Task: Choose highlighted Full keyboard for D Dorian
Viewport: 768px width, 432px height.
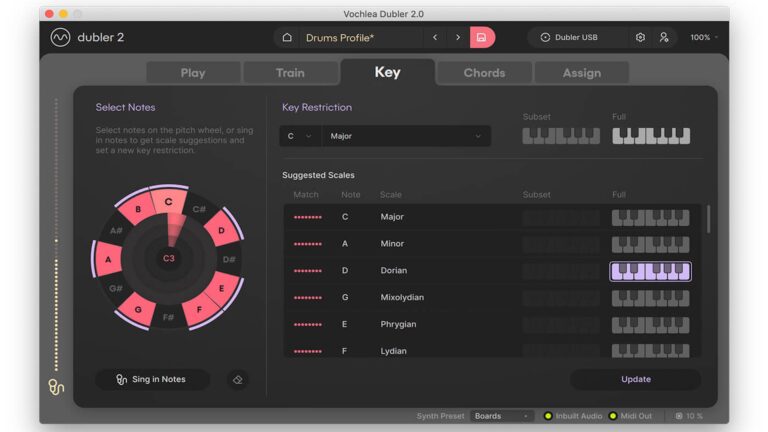Action: pos(650,271)
